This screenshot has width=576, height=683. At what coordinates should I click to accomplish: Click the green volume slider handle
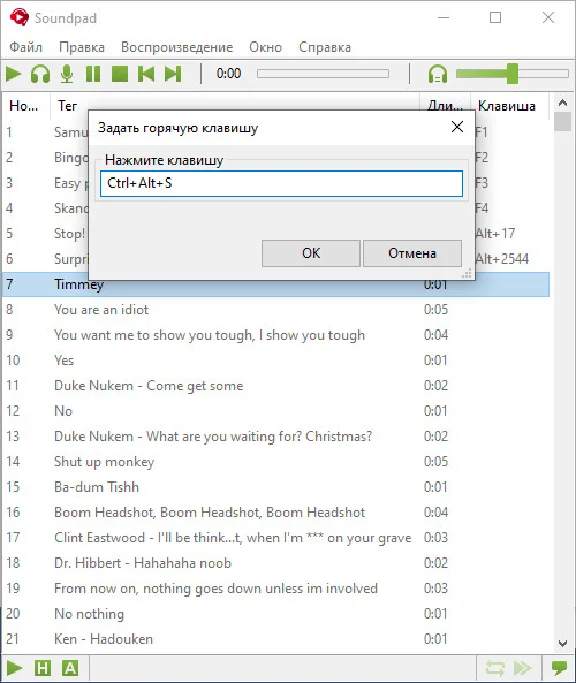click(512, 73)
